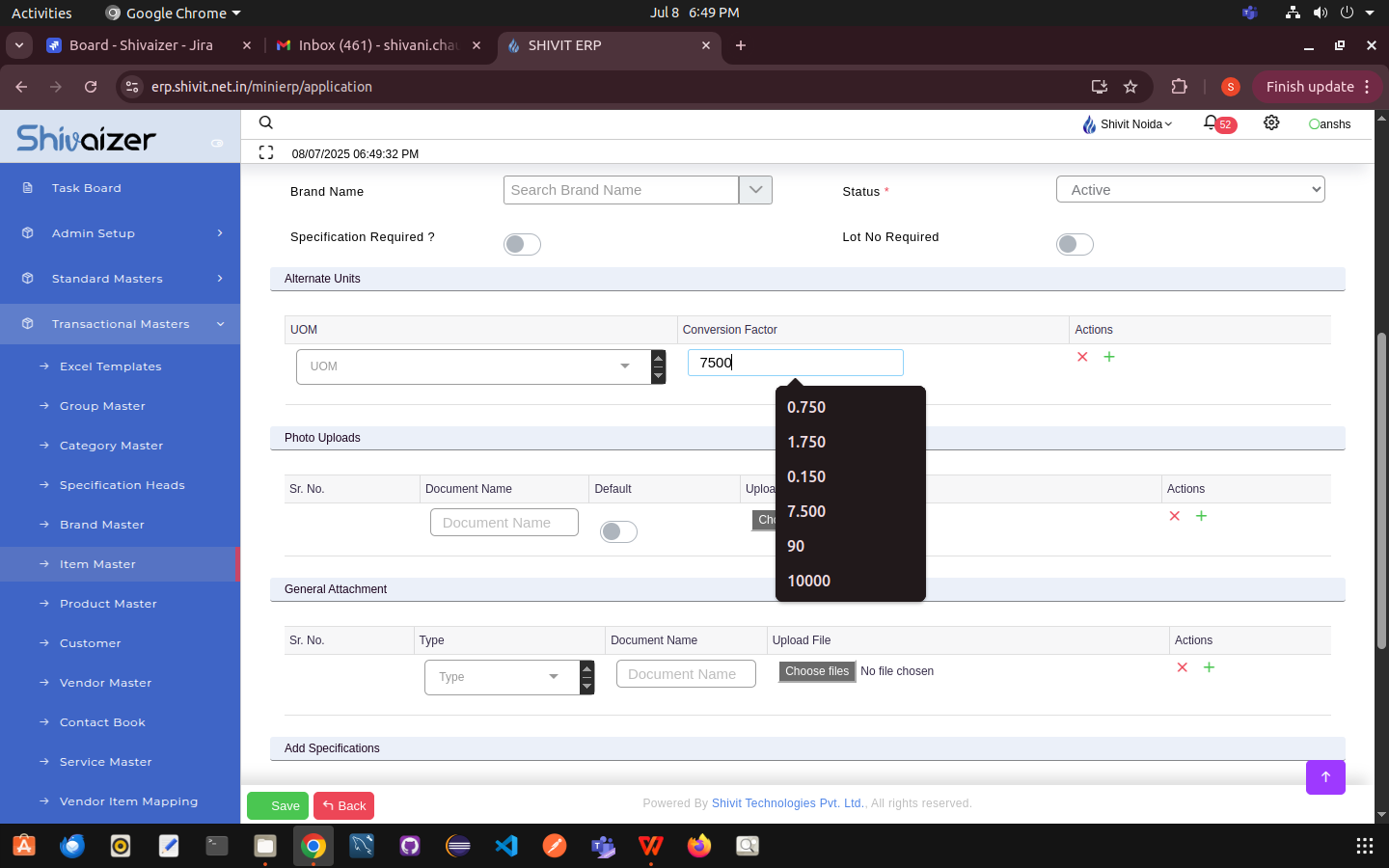Click the green Save button
The image size is (1389, 868).
pos(277,805)
